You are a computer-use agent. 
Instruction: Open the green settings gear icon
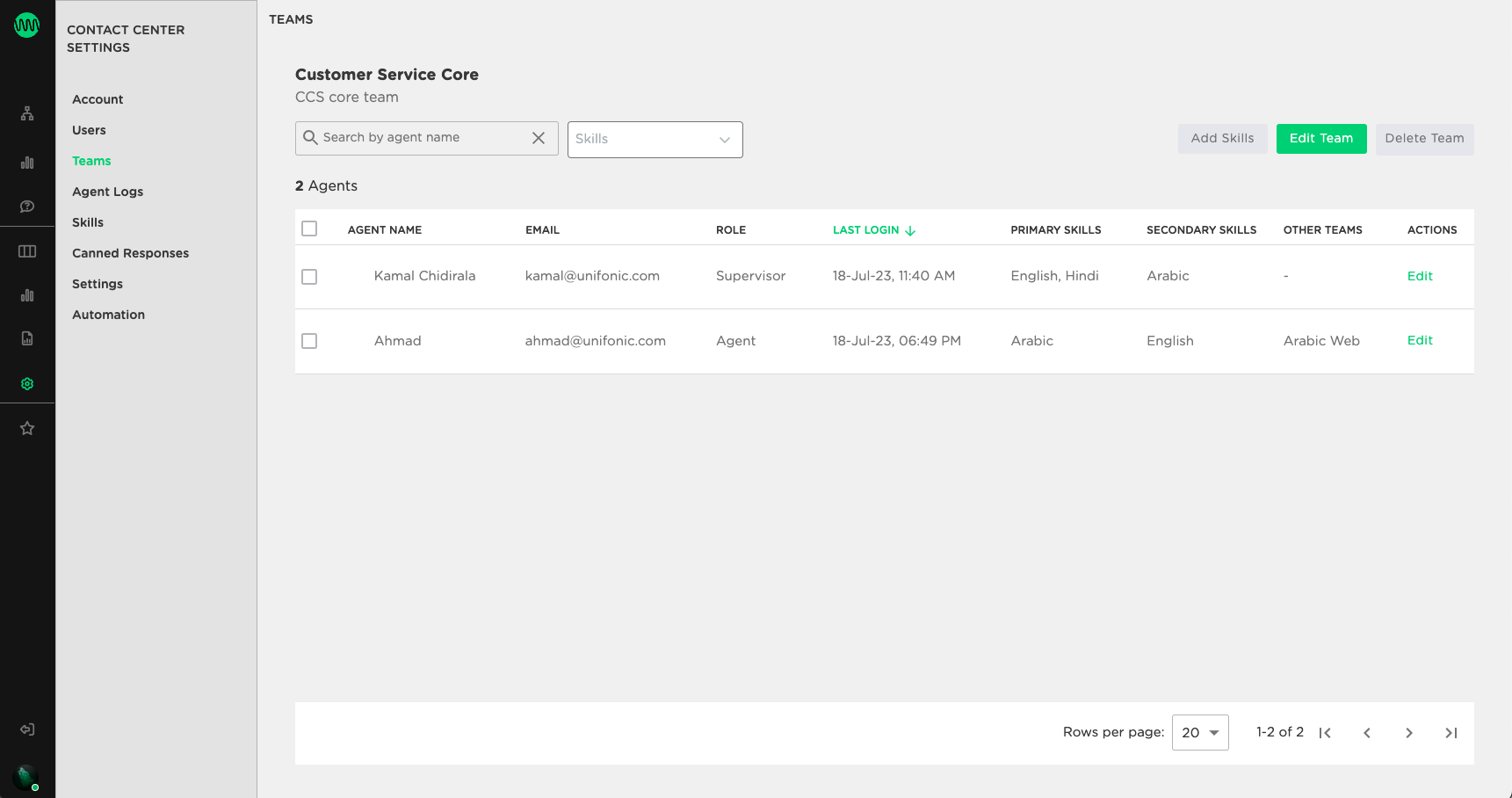tap(27, 384)
